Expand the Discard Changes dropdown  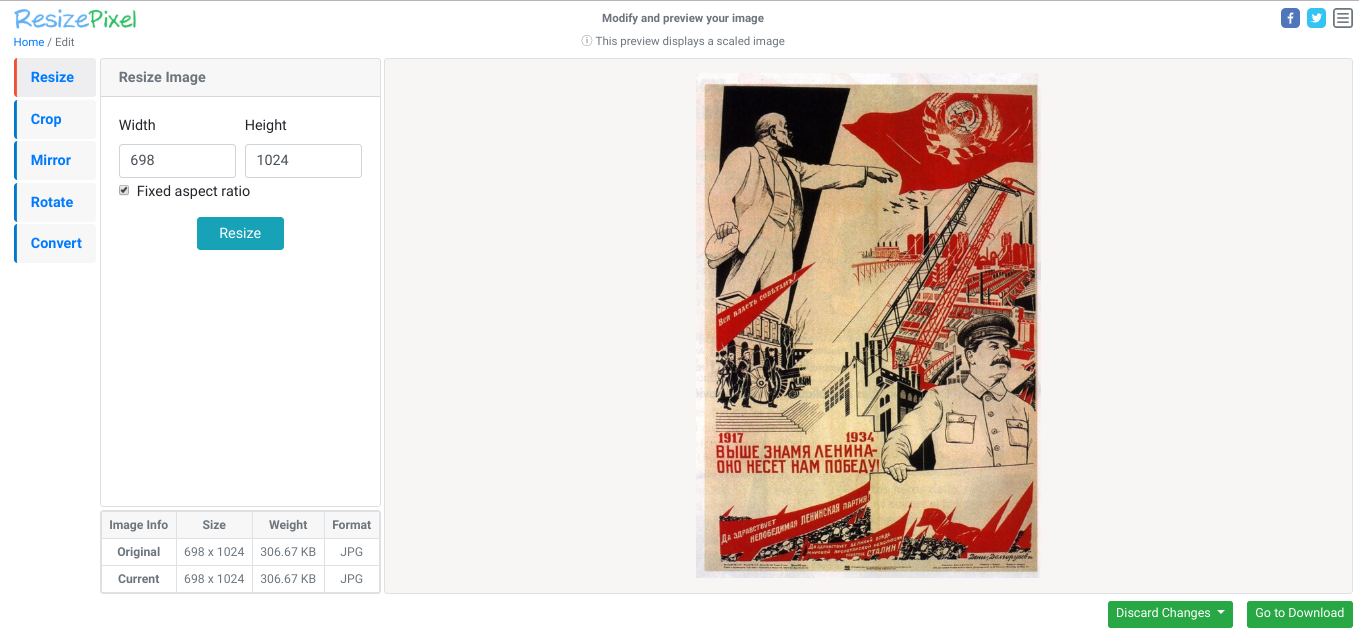coord(1170,613)
